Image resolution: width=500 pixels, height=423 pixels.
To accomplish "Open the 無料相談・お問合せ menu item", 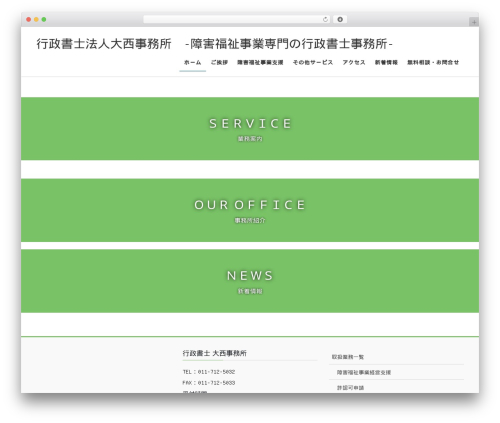I will coord(433,62).
